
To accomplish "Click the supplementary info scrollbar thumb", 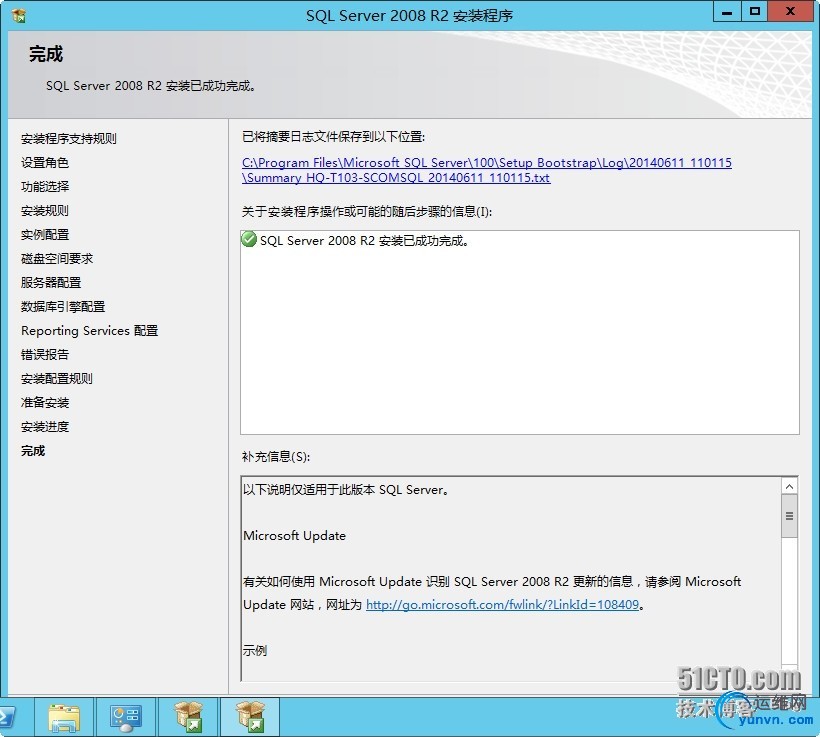I will point(789,516).
